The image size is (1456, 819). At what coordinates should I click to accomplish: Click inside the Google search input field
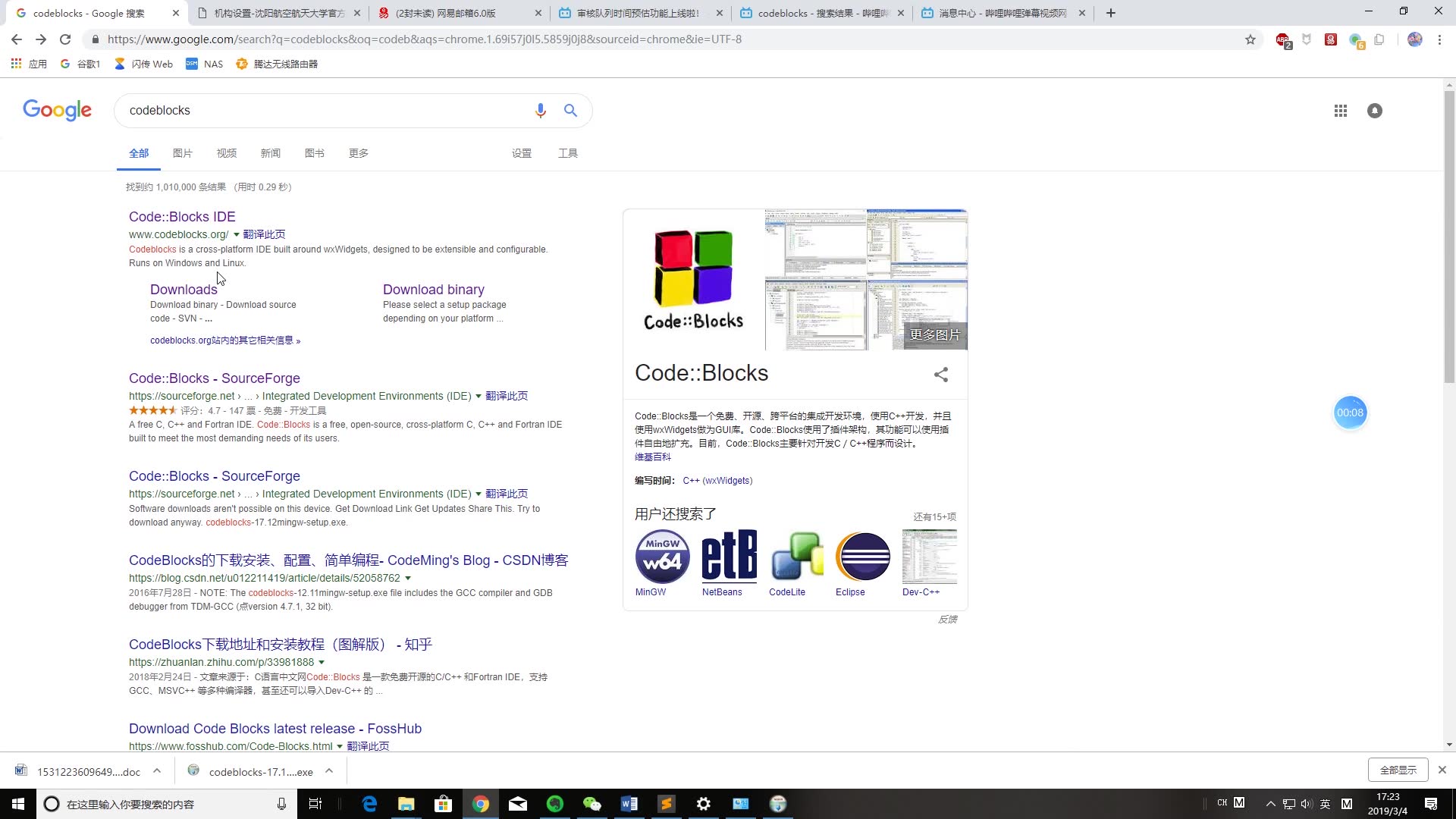(x=326, y=110)
